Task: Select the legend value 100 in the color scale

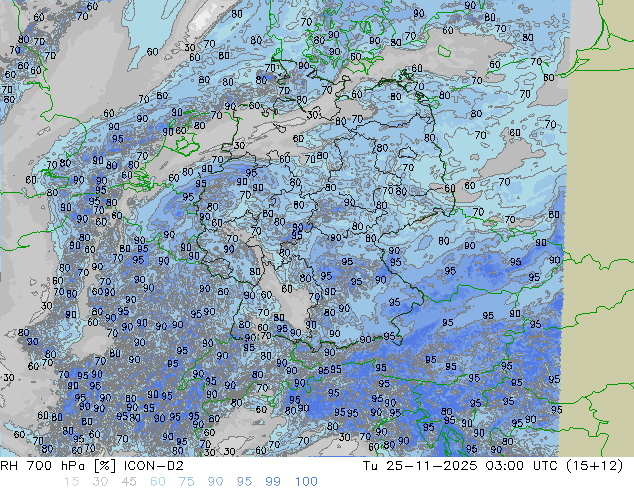Action: 306,482
